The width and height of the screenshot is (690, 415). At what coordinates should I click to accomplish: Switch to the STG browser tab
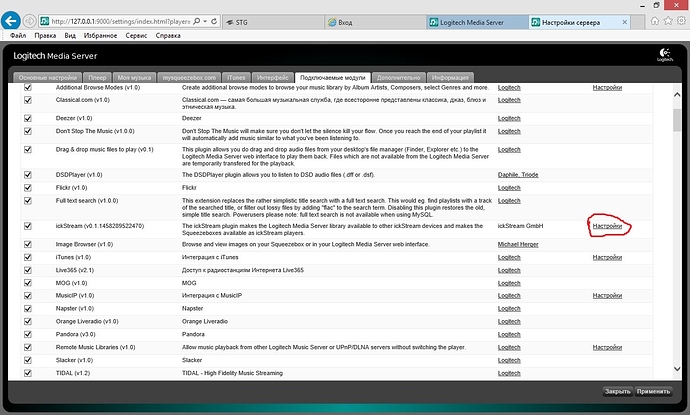[x=274, y=22]
